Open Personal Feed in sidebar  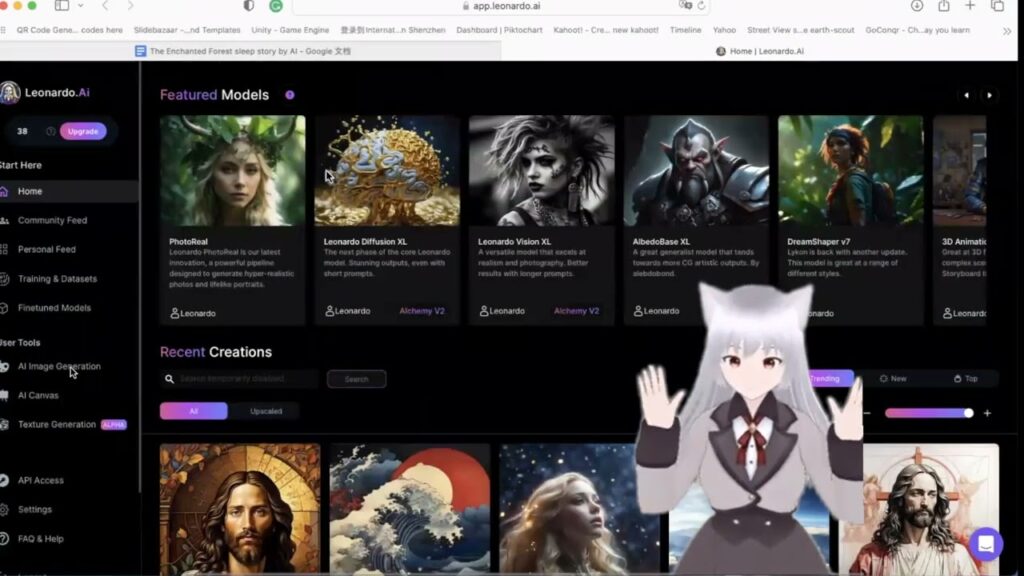pos(46,249)
